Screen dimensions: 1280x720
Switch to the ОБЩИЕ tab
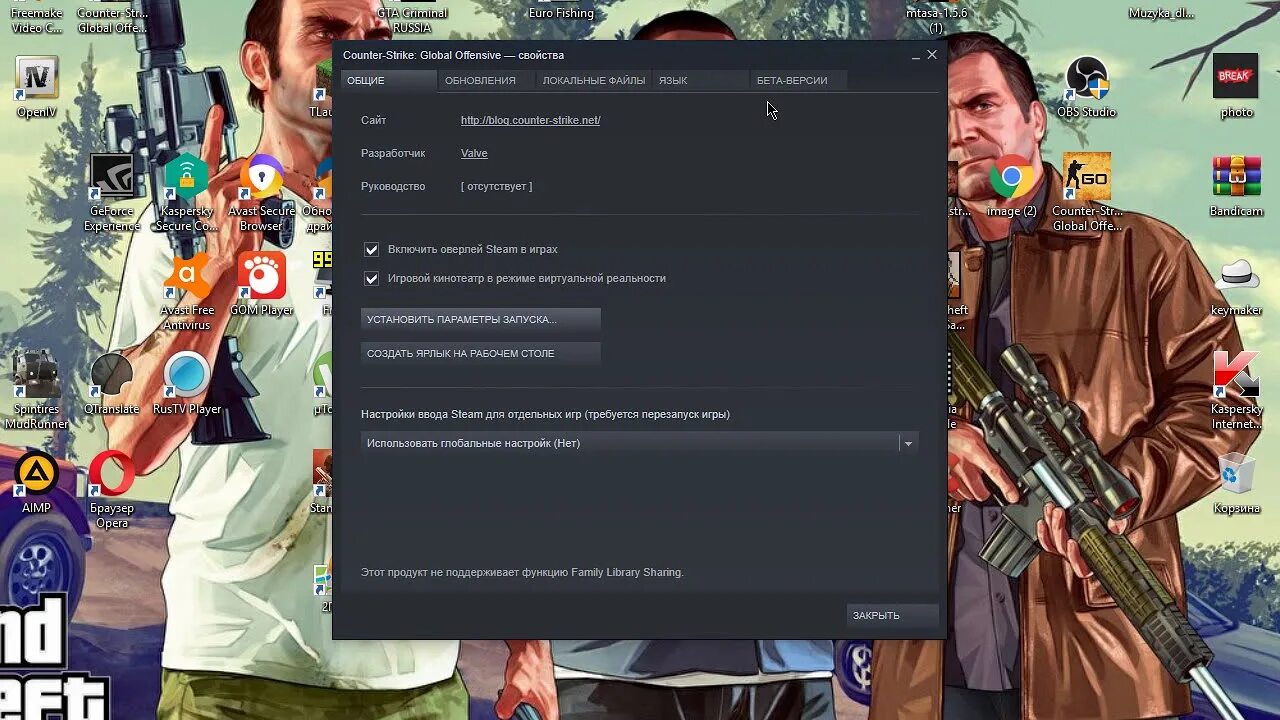388,80
